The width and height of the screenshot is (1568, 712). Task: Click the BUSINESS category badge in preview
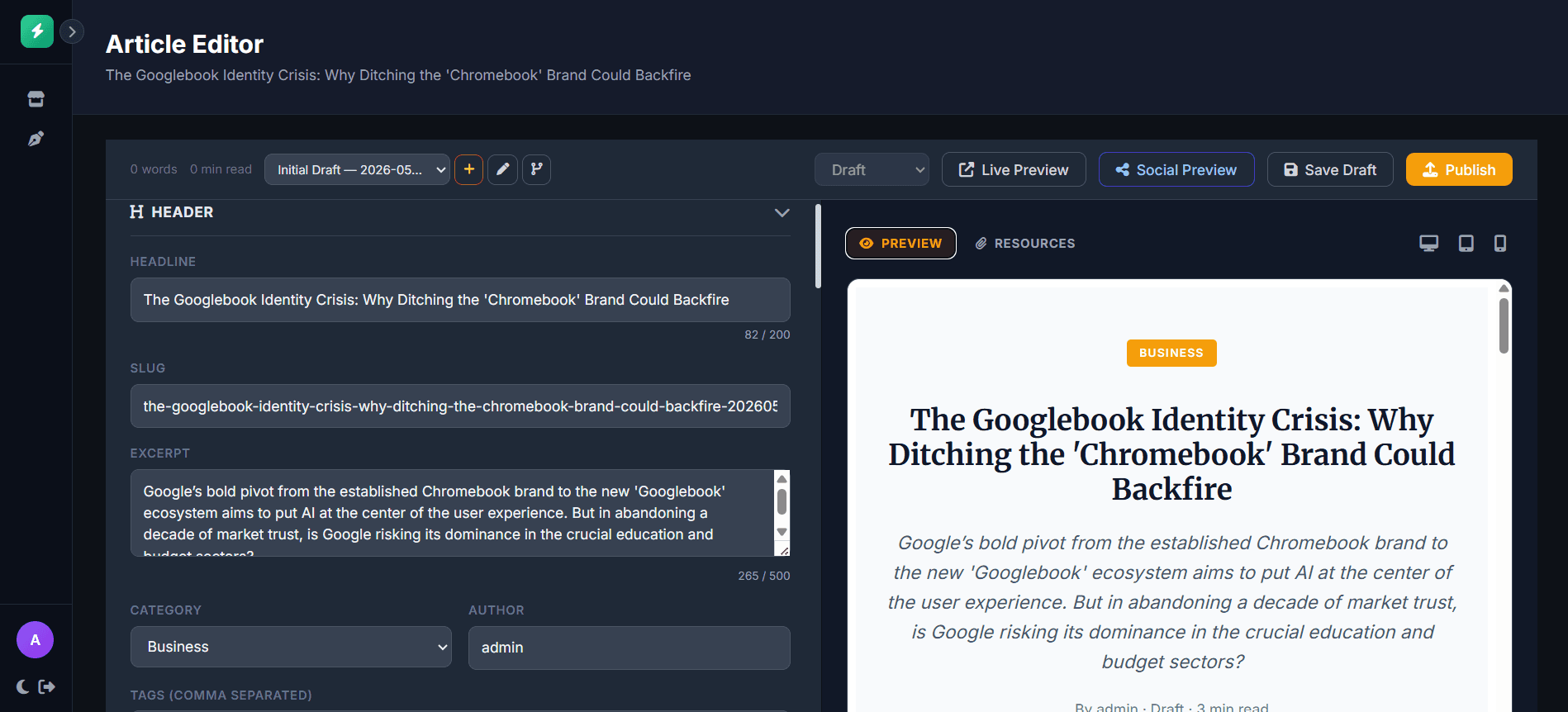1171,353
